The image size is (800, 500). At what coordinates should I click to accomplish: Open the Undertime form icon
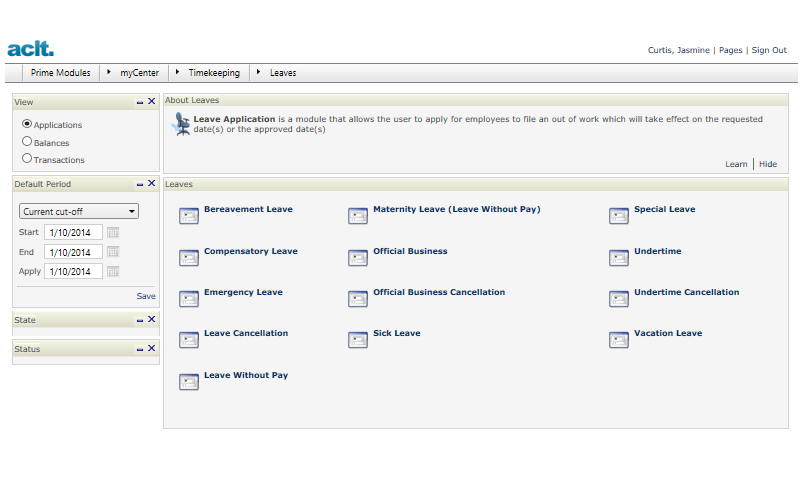[x=619, y=258]
